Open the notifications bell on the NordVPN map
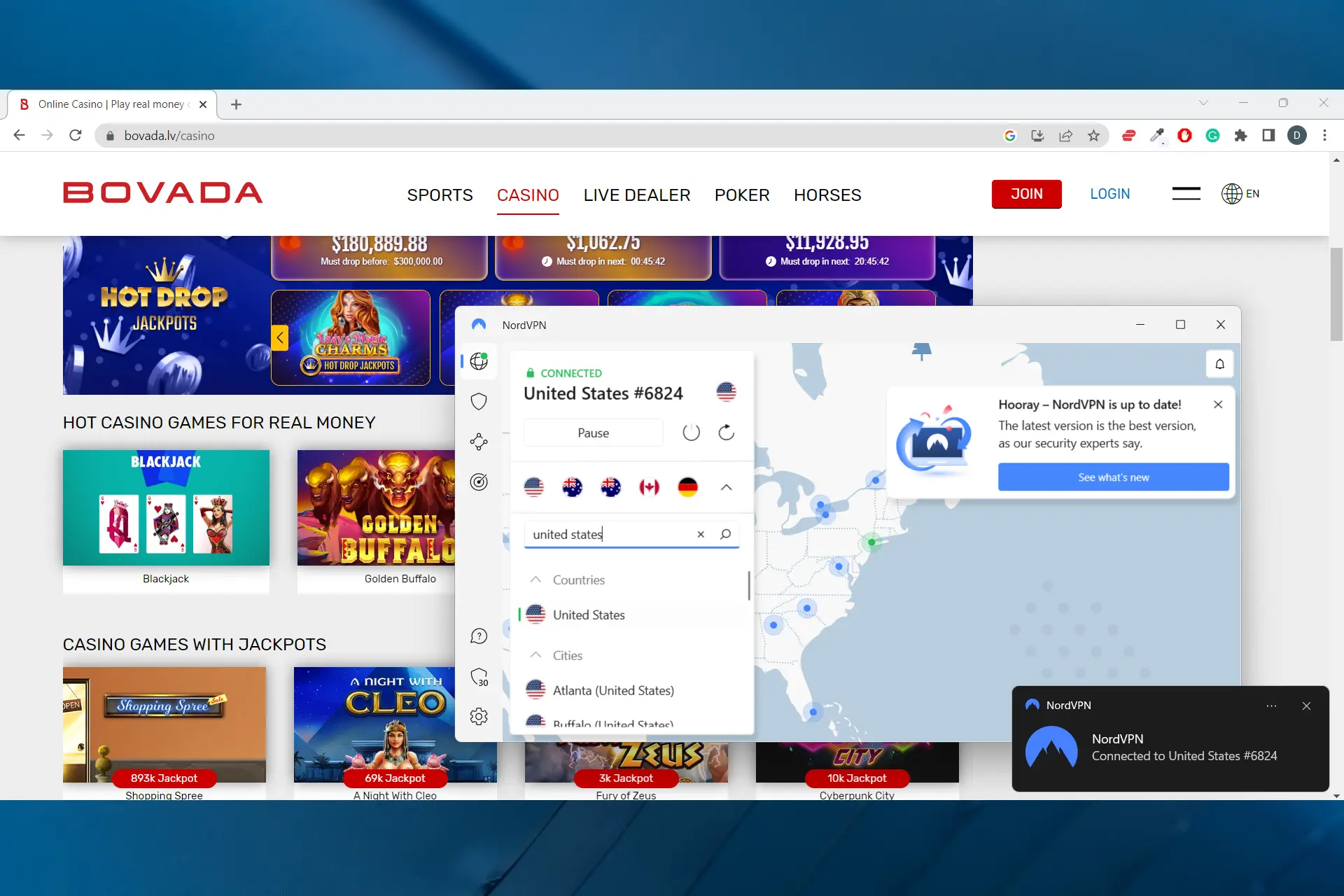The width and height of the screenshot is (1344, 896). [1220, 363]
